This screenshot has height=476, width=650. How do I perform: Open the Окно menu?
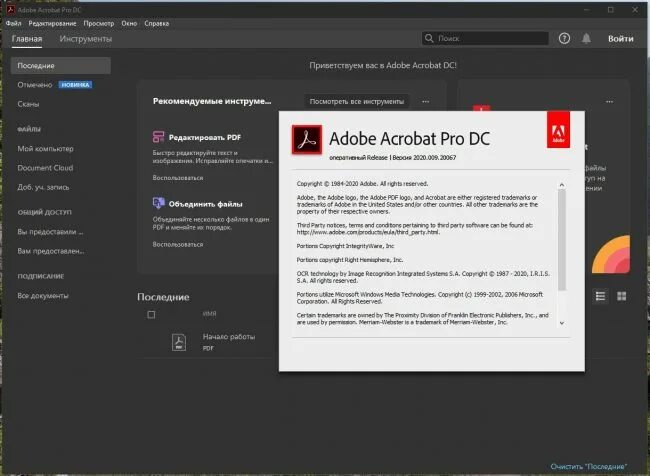129,23
